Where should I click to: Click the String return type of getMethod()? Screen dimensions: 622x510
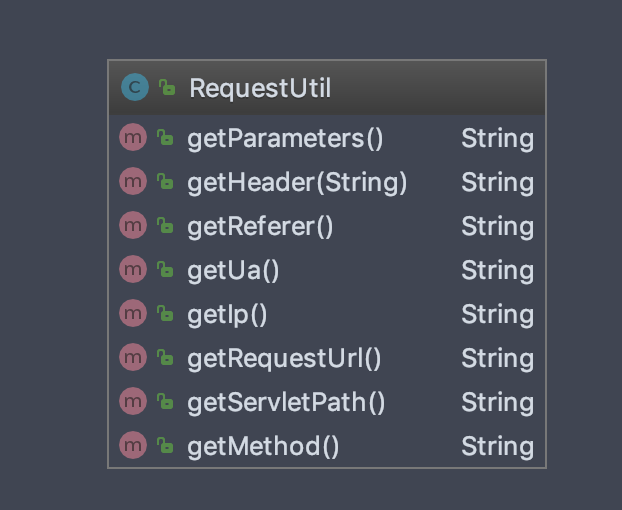(497, 446)
